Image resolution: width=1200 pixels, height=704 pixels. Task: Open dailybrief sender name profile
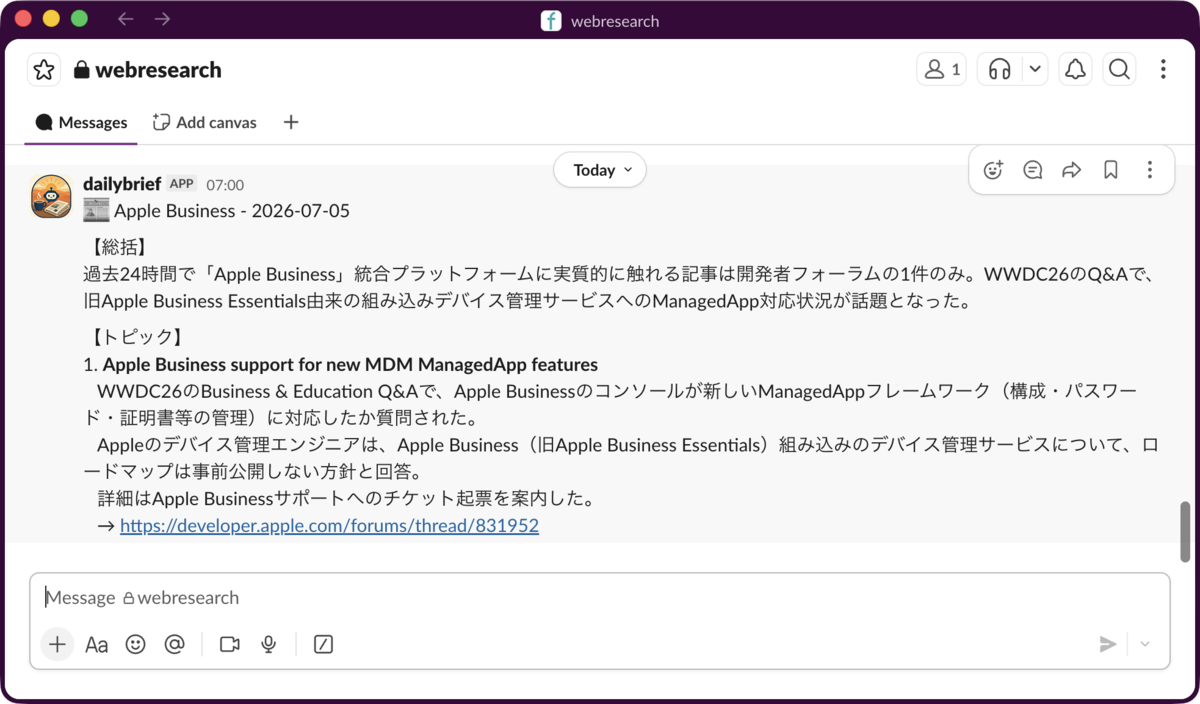(x=122, y=184)
